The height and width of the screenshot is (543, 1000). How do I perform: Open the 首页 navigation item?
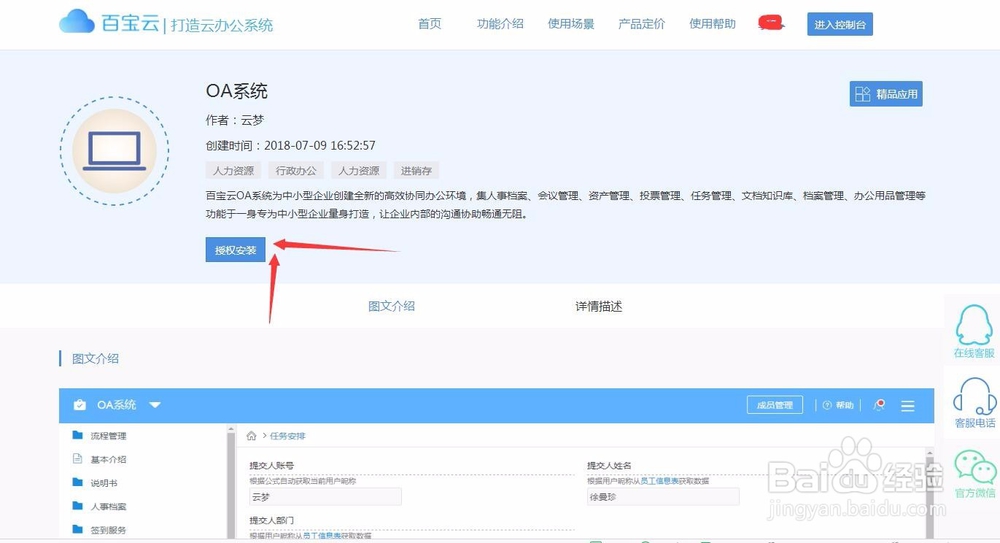(429, 24)
